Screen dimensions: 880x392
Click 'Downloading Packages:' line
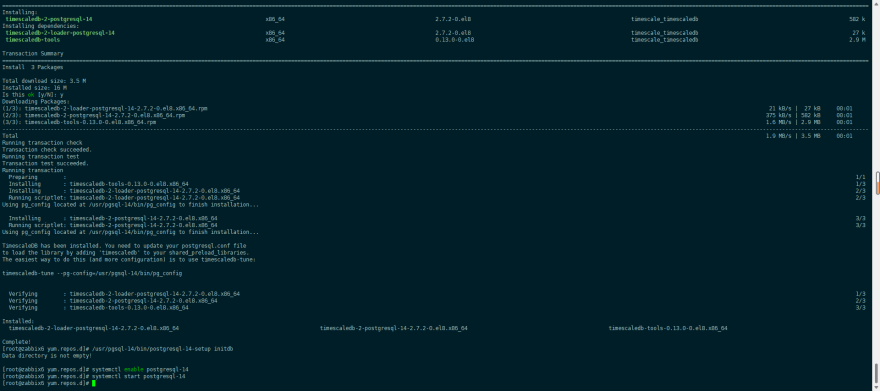(36, 102)
